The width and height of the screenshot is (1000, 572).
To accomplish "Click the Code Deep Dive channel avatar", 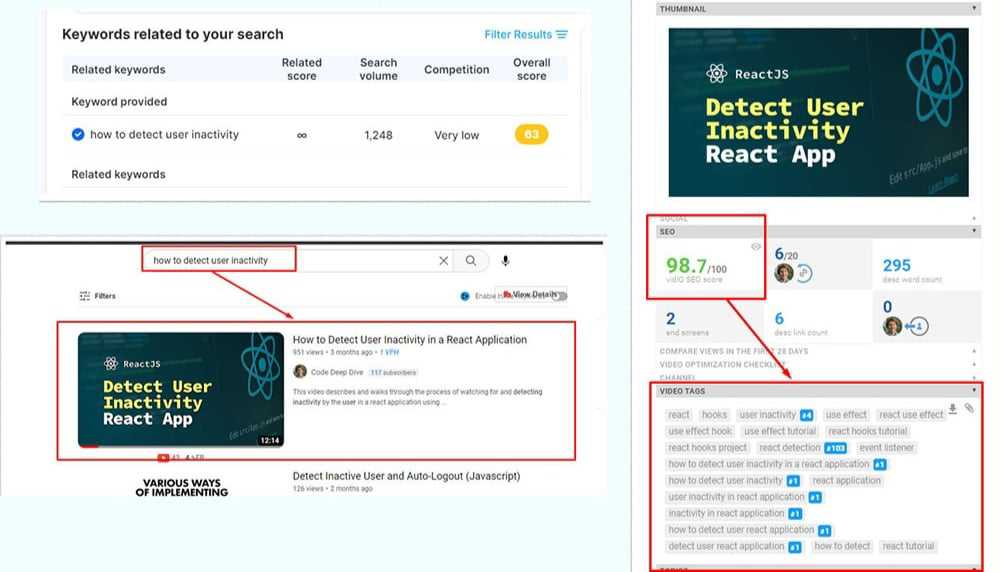I will (x=300, y=372).
